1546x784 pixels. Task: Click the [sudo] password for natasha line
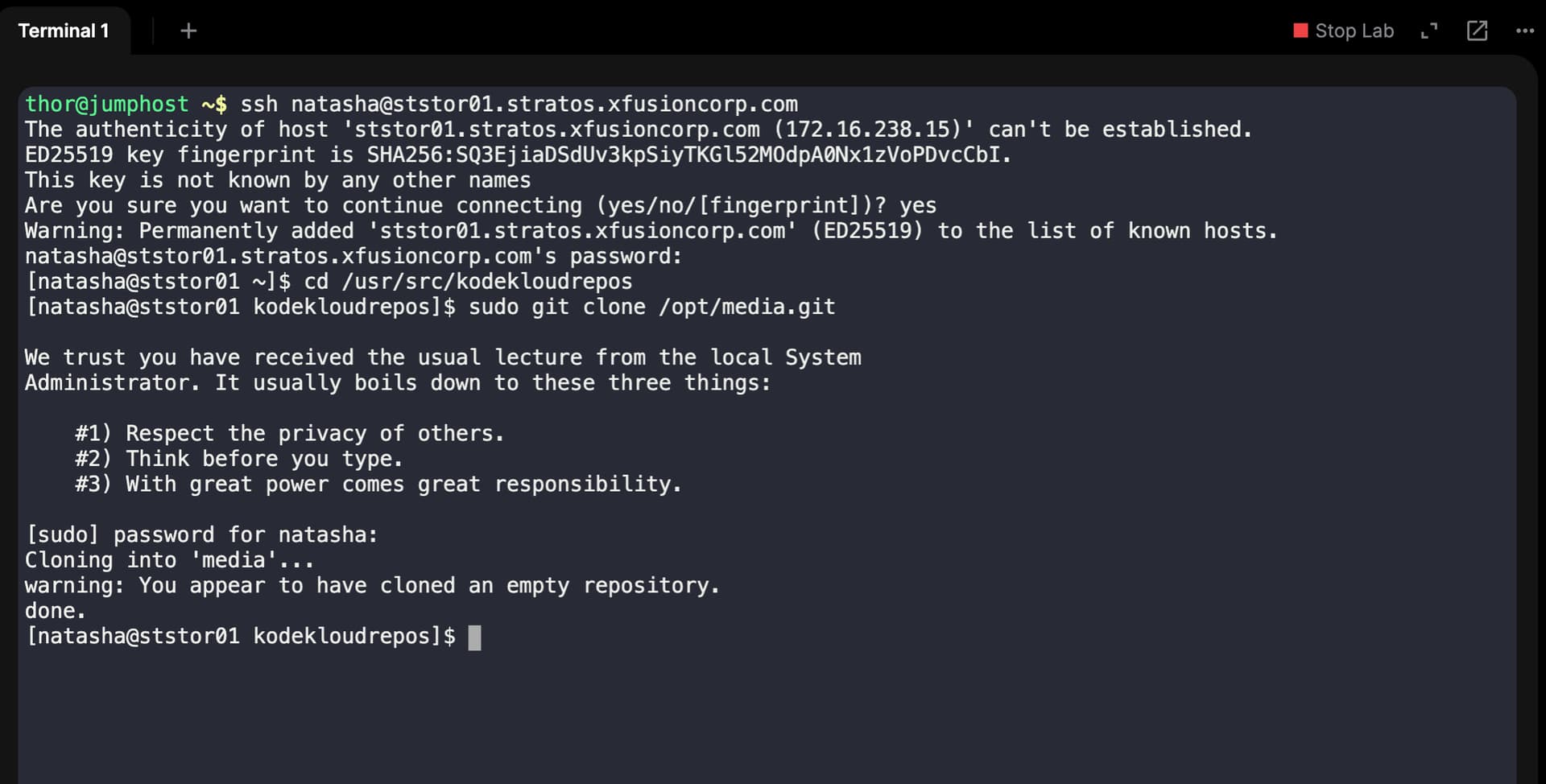[201, 535]
